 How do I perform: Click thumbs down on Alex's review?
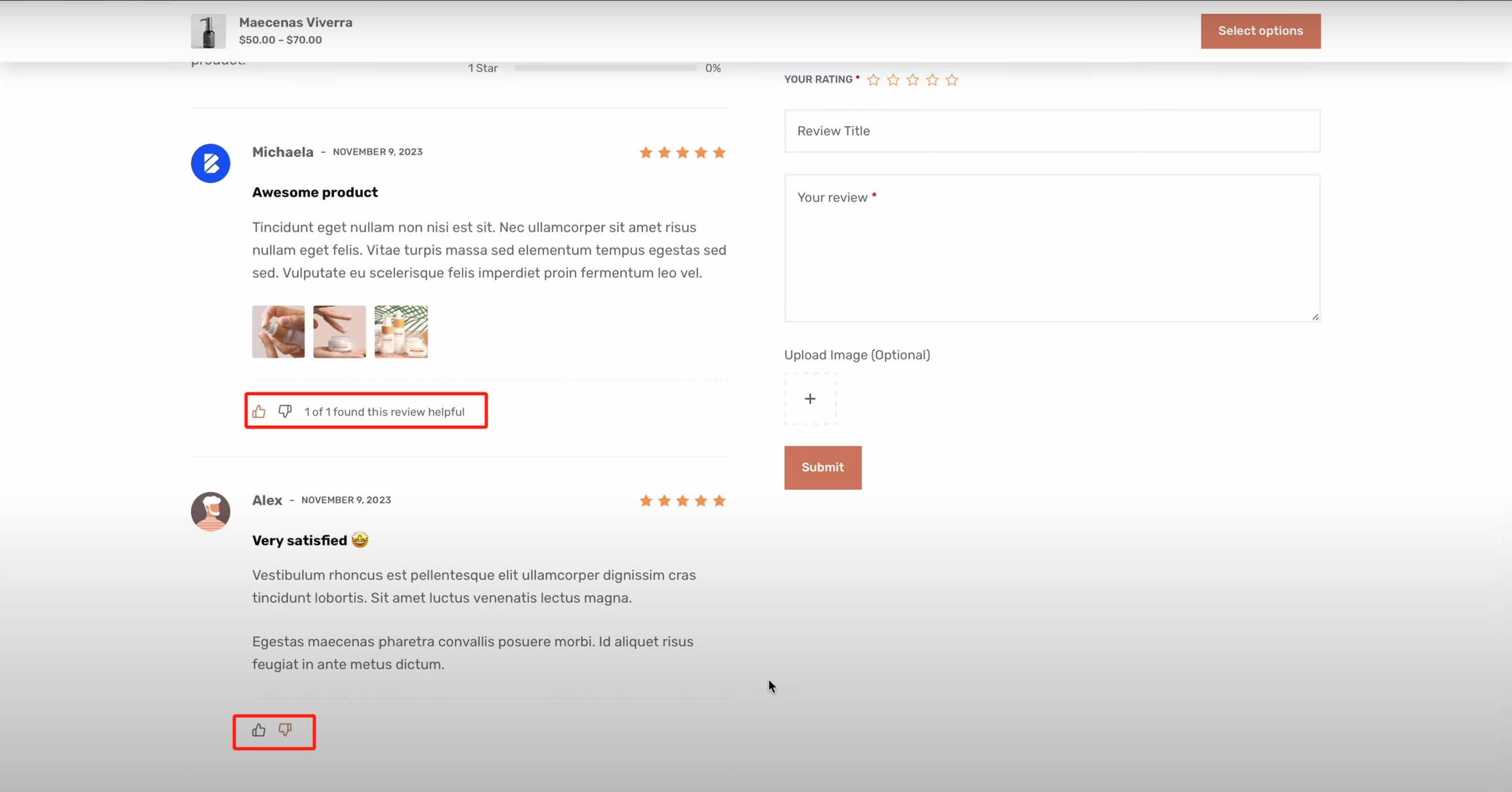point(285,730)
